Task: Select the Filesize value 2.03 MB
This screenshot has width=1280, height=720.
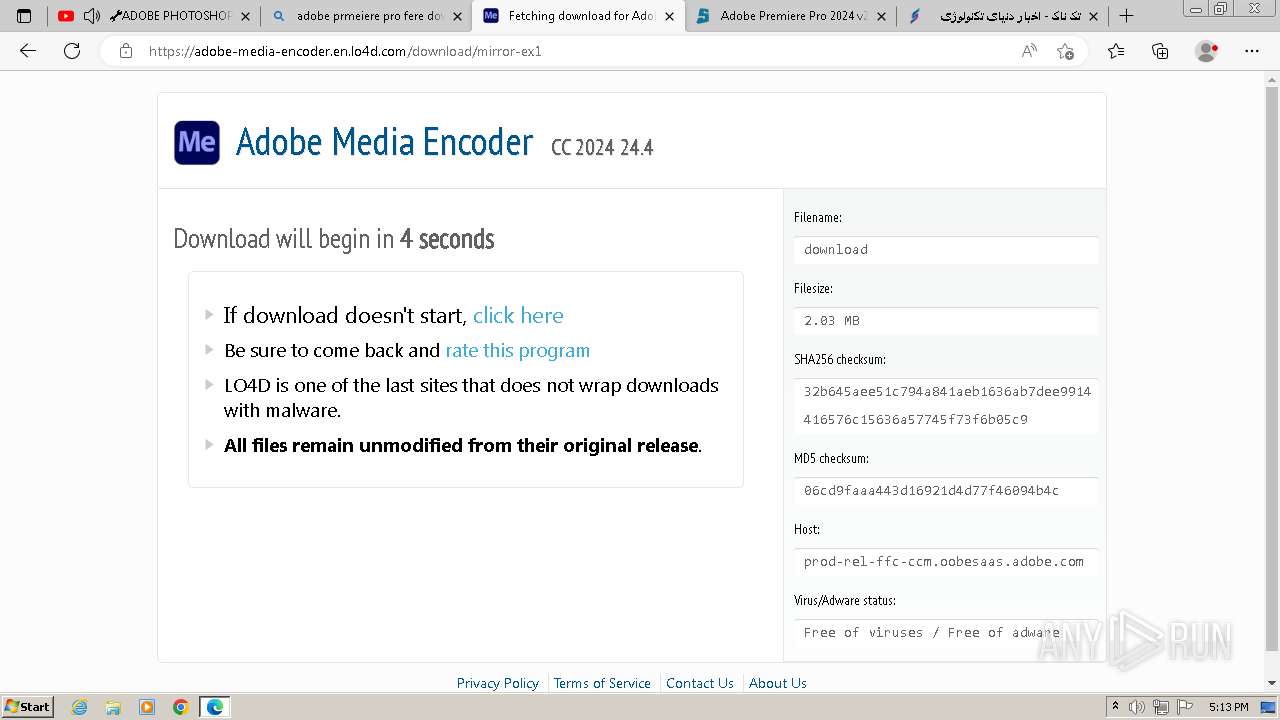Action: point(946,321)
